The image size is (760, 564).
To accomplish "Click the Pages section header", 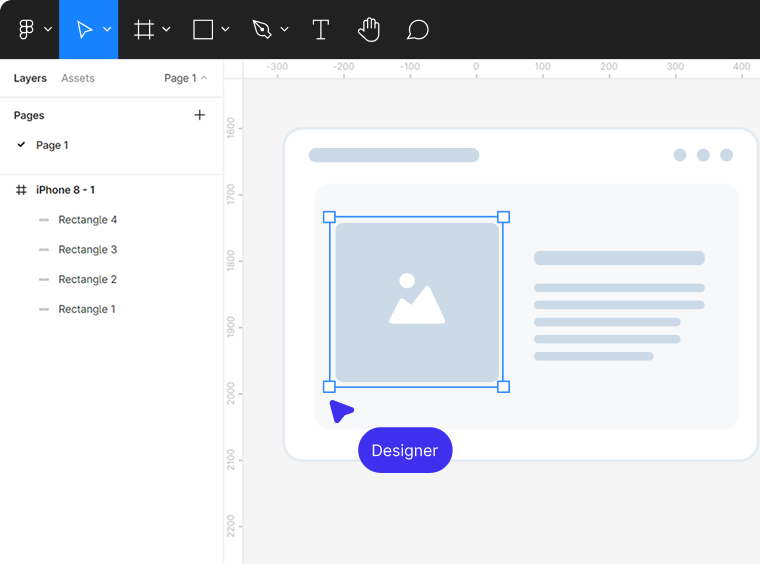I will click(29, 115).
